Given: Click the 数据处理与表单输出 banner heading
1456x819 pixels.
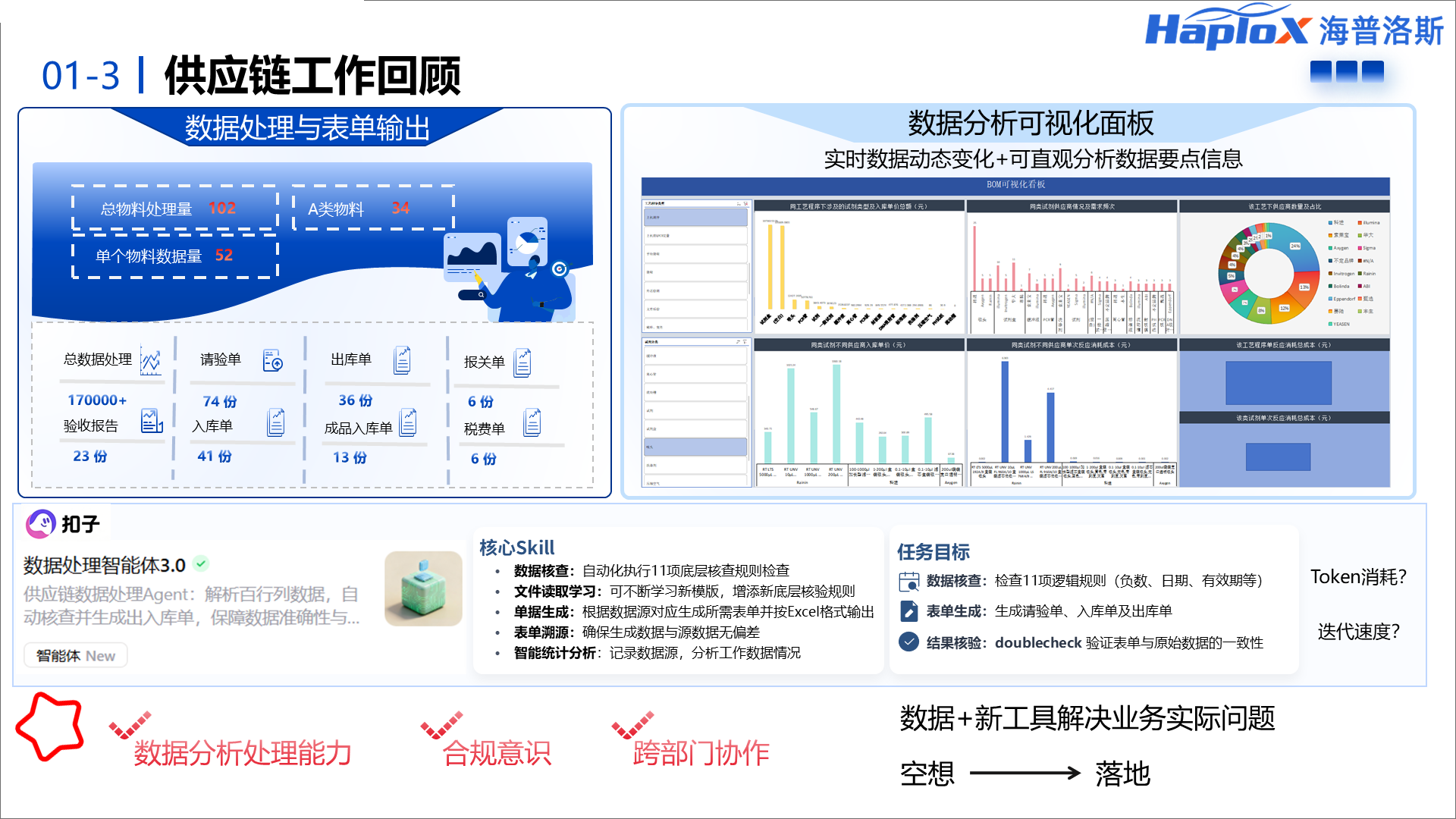Looking at the screenshot, I should coord(307,128).
